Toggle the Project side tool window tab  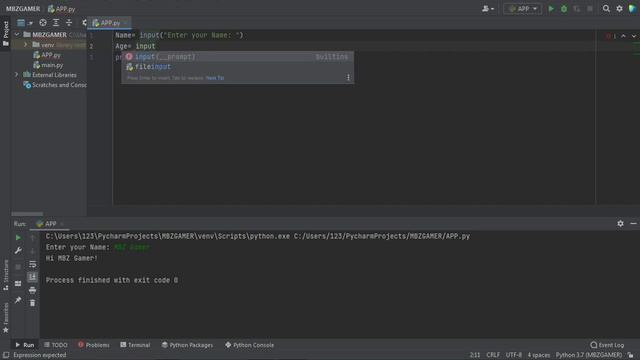click(6, 33)
